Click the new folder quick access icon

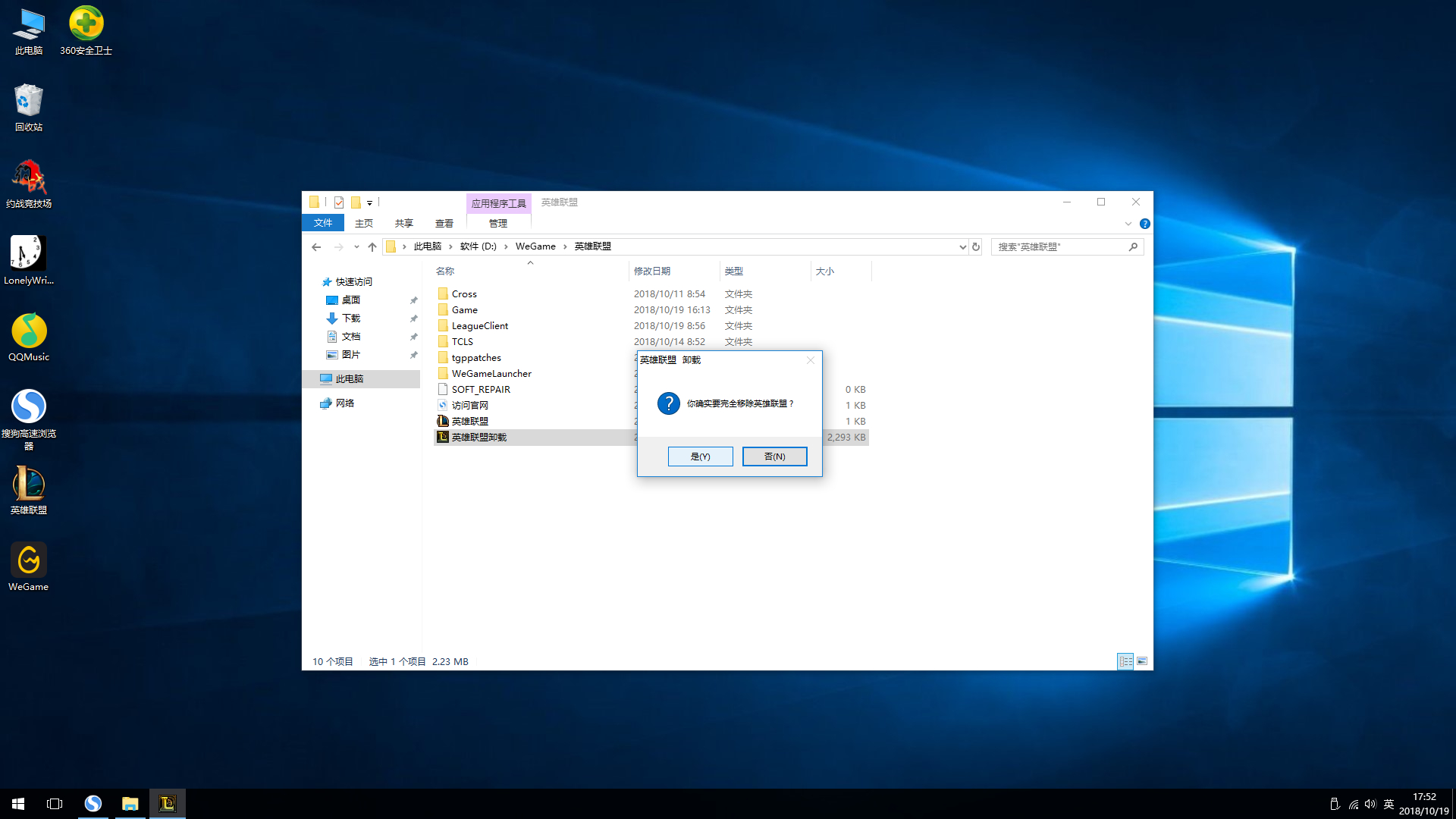[x=356, y=202]
